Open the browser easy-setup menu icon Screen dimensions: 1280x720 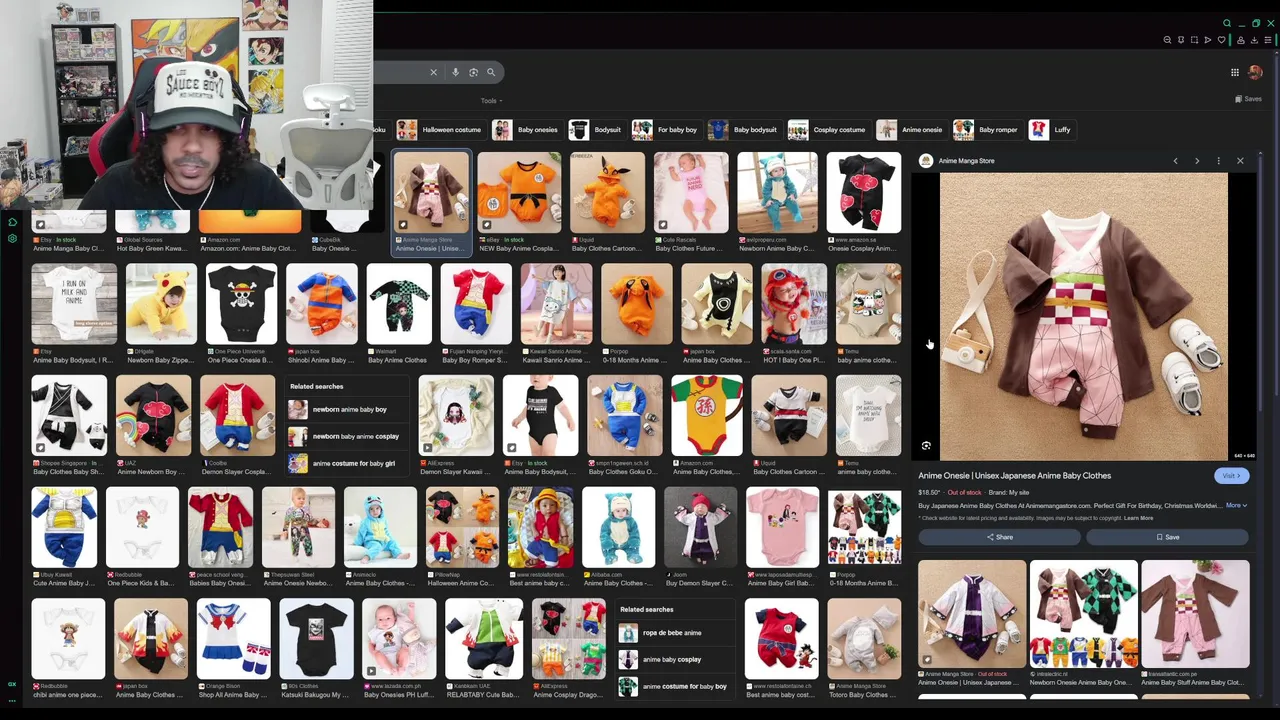point(1268,40)
